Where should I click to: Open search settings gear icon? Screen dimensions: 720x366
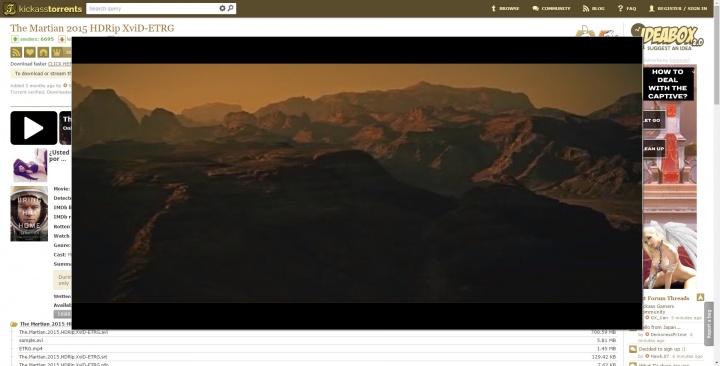coord(222,8)
